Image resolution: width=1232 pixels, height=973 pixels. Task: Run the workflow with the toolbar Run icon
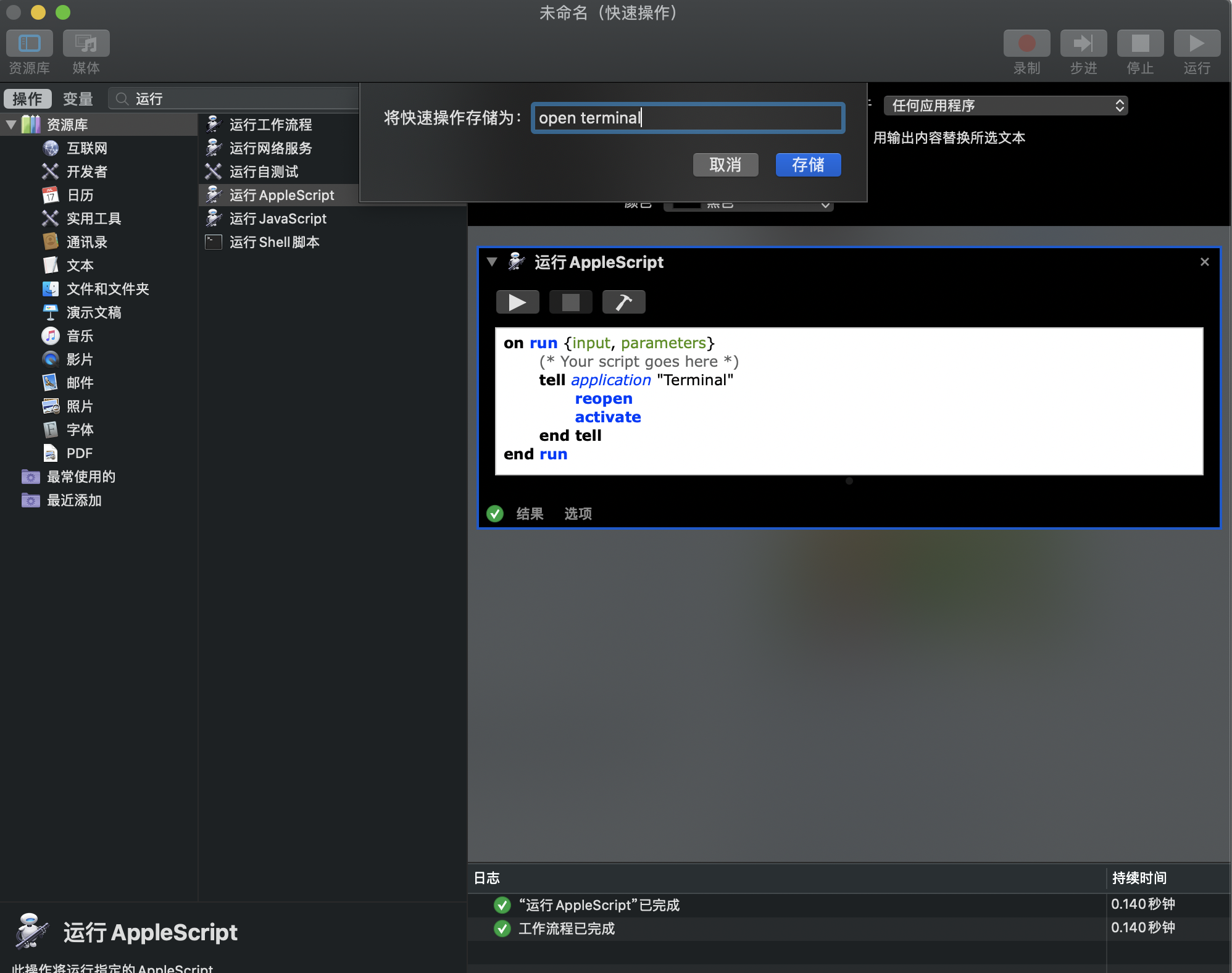(1197, 44)
